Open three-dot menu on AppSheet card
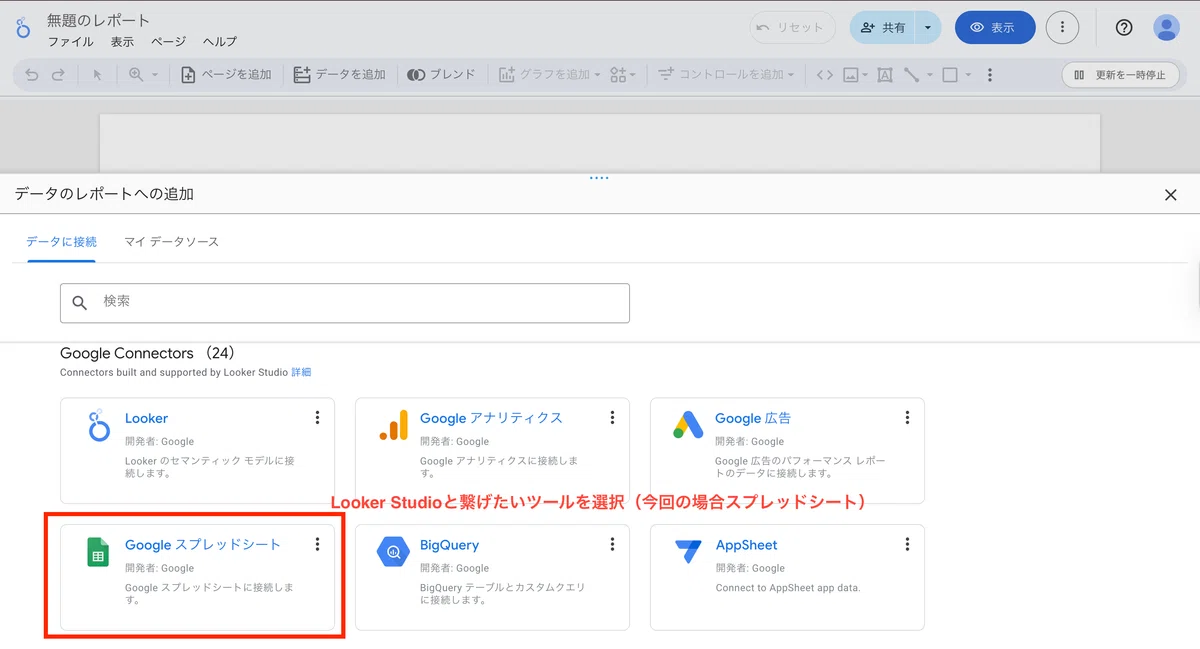 point(907,544)
